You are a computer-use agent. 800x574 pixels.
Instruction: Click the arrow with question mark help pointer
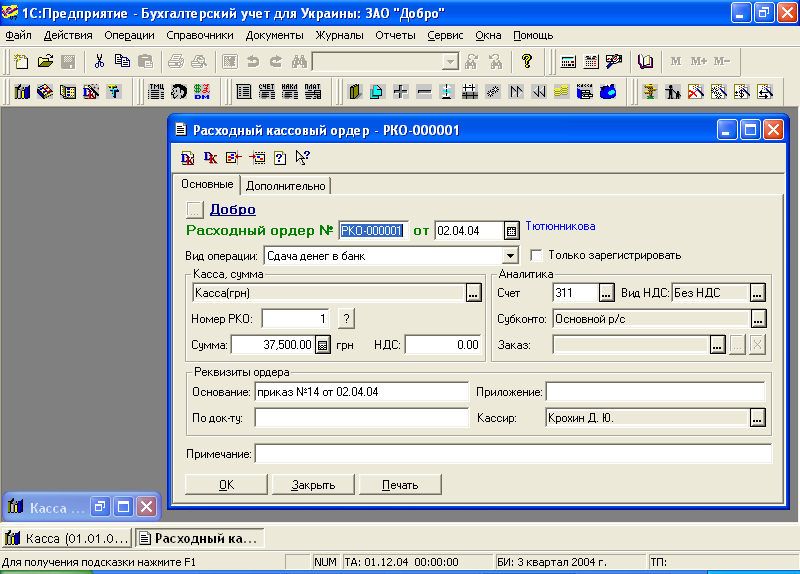click(x=303, y=158)
